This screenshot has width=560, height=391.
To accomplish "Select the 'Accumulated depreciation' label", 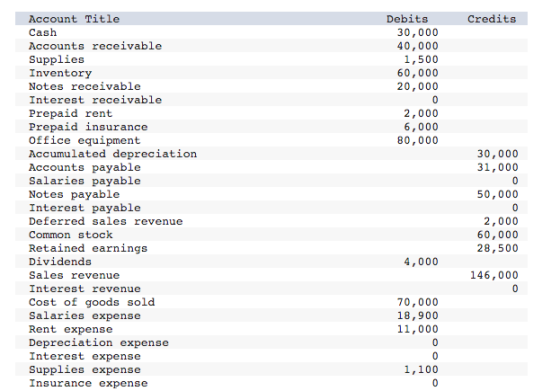I will coord(112,154).
